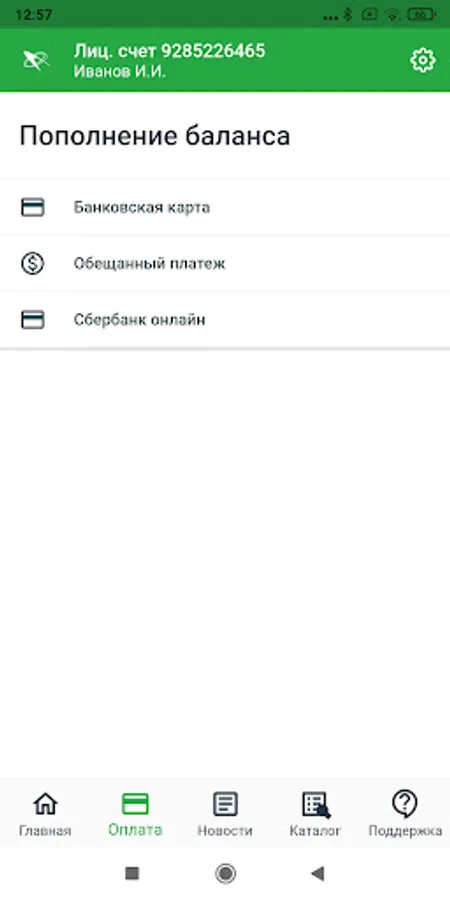Go to the Главная home tab

click(45, 814)
